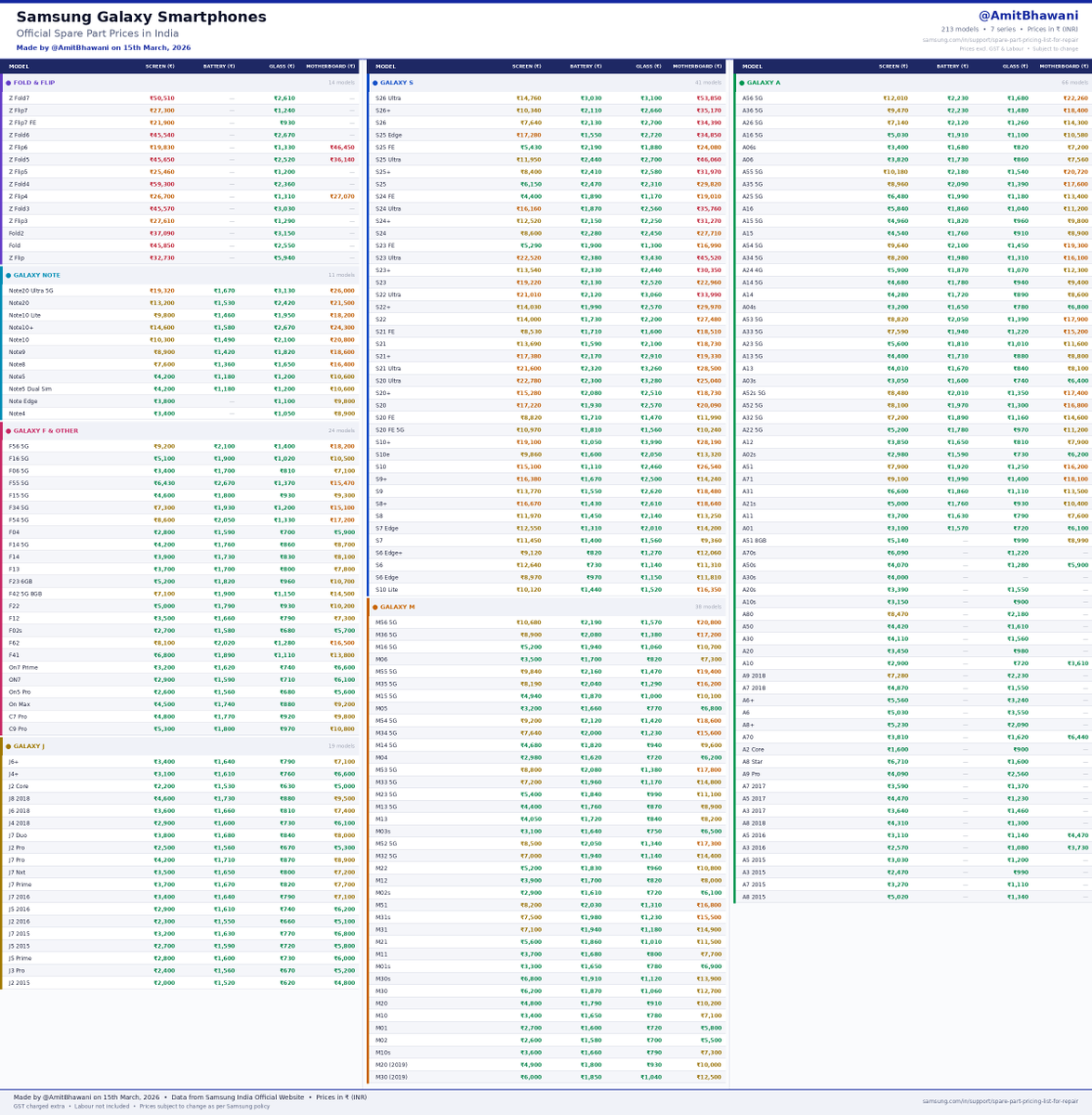The height and width of the screenshot is (1115, 1092).
Task: Click Note10+ screen price ₹14,600
Action: point(162,327)
